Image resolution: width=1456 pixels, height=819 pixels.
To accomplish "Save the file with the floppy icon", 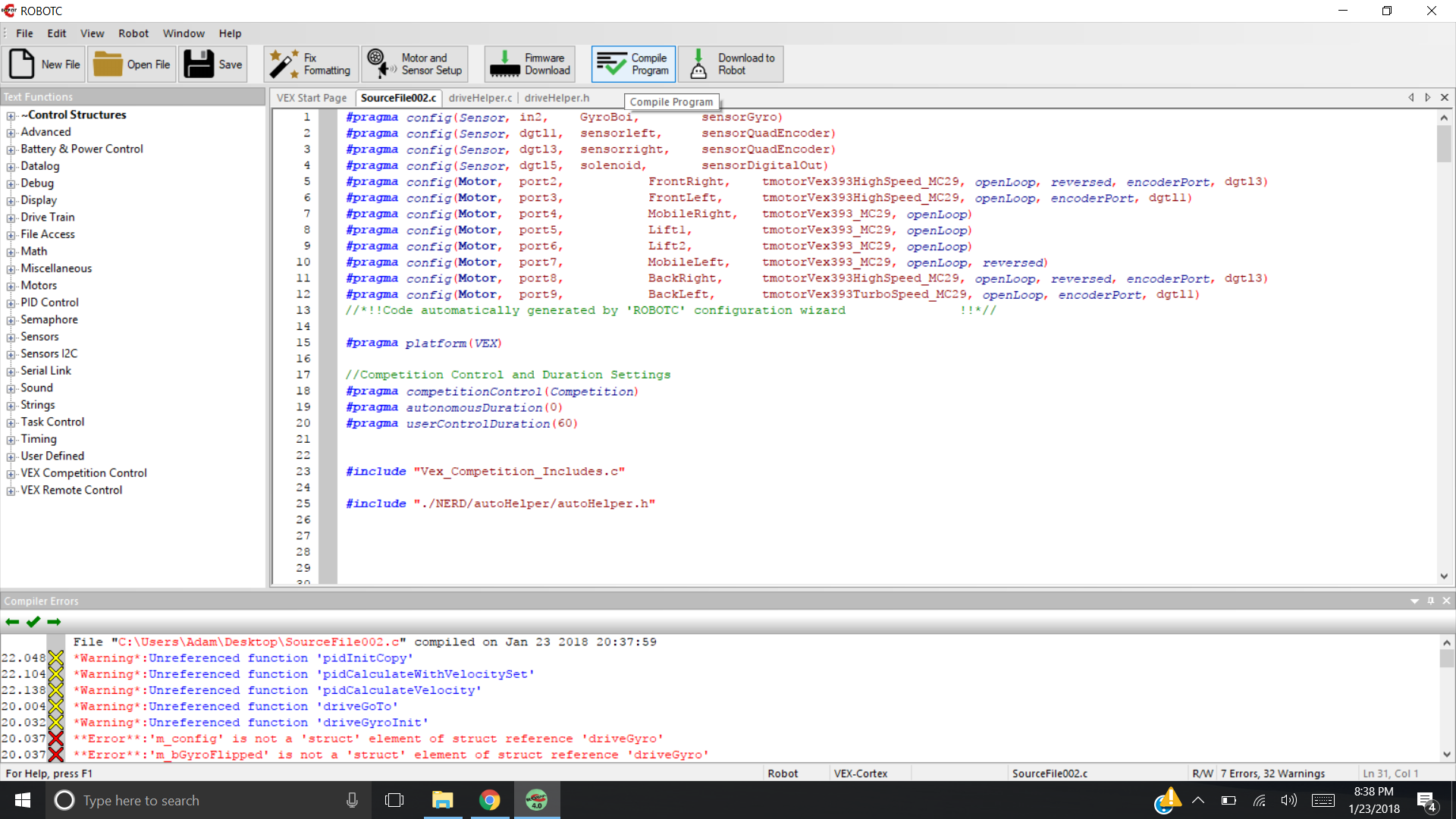I will pyautogui.click(x=213, y=64).
